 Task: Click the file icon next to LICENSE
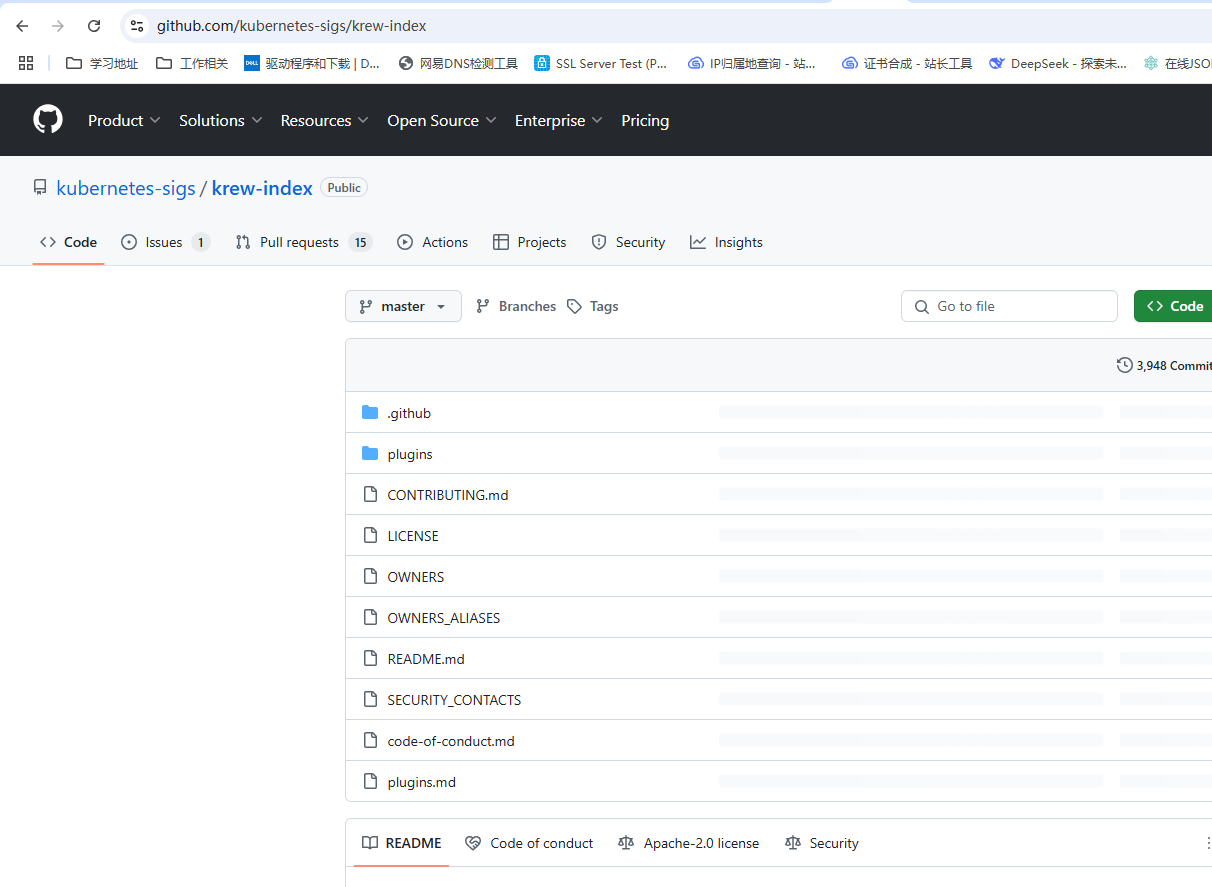(370, 535)
